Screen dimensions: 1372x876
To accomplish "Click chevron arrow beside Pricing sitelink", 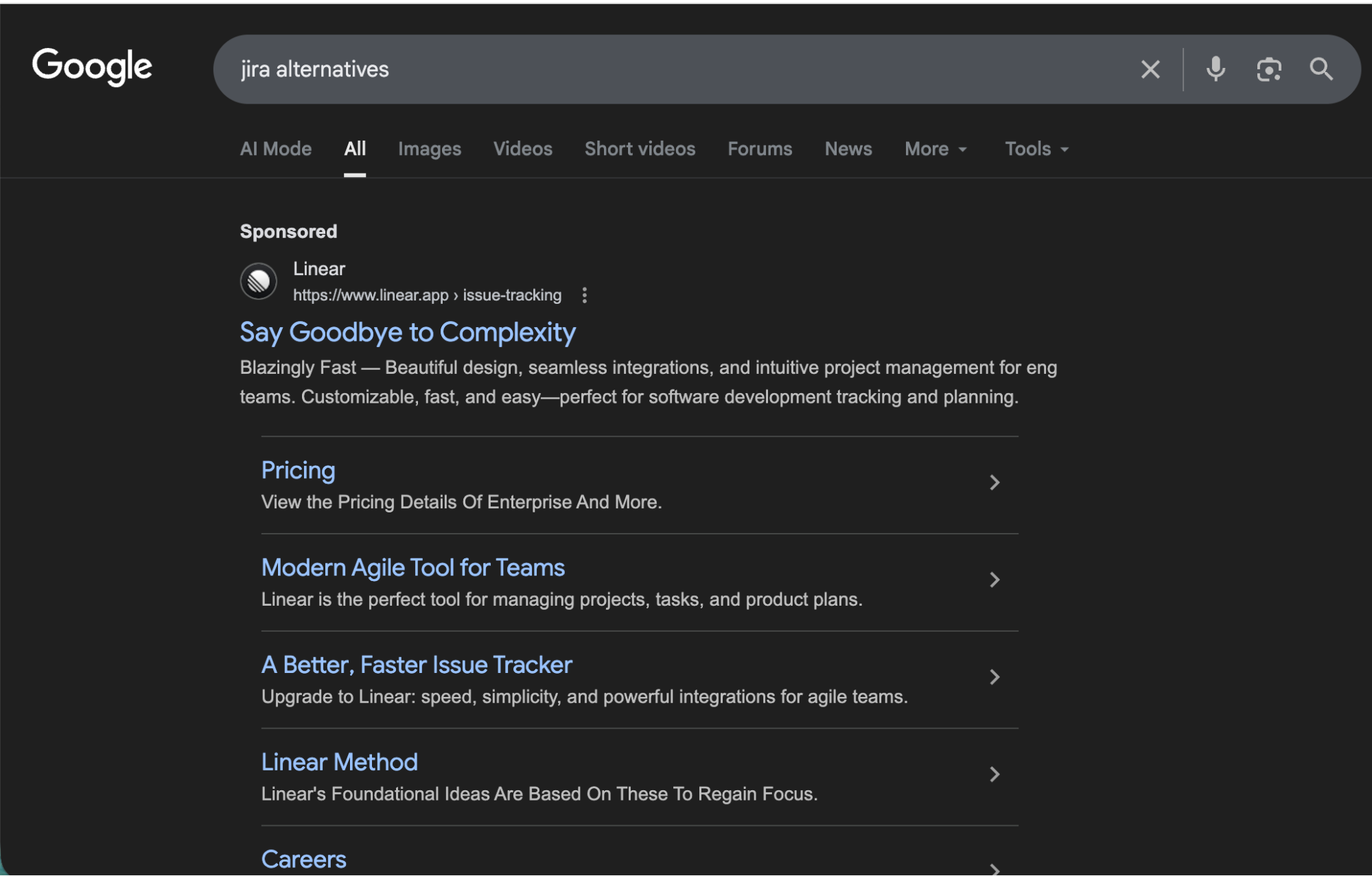I will pyautogui.click(x=994, y=483).
